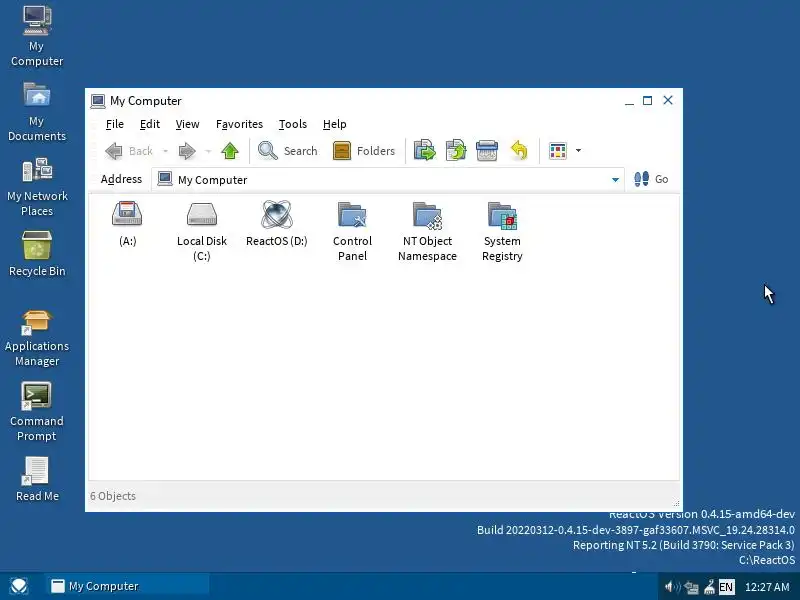Open the Edit menu
Image resolution: width=800 pixels, height=600 pixels.
tap(149, 124)
